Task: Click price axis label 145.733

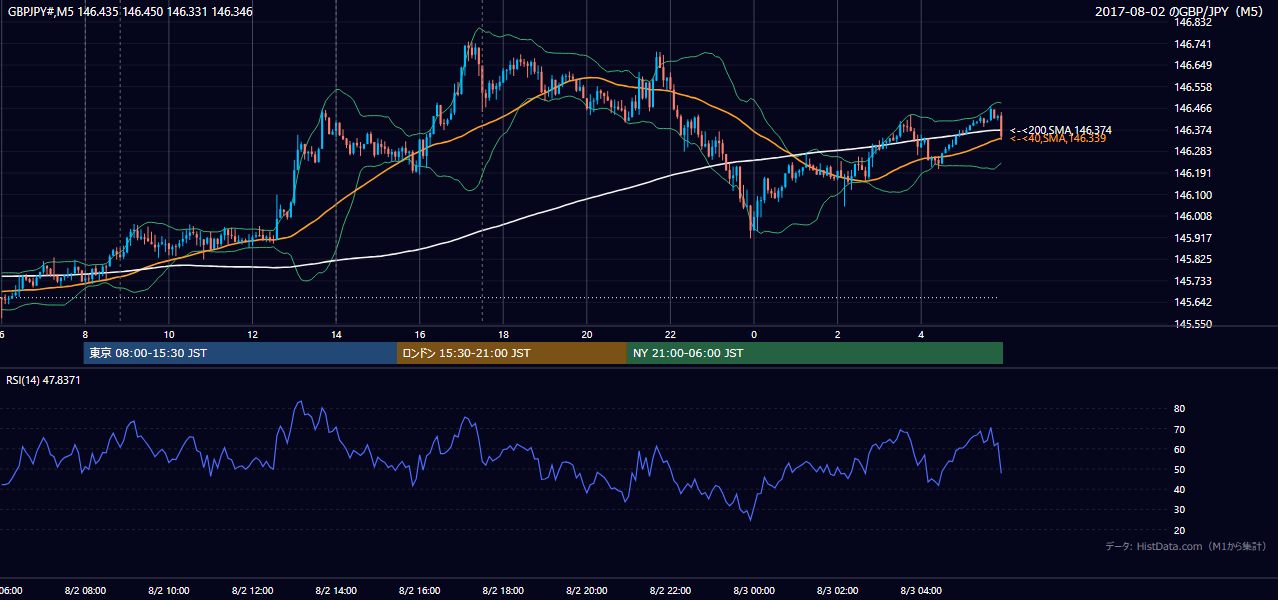Action: click(x=1192, y=282)
